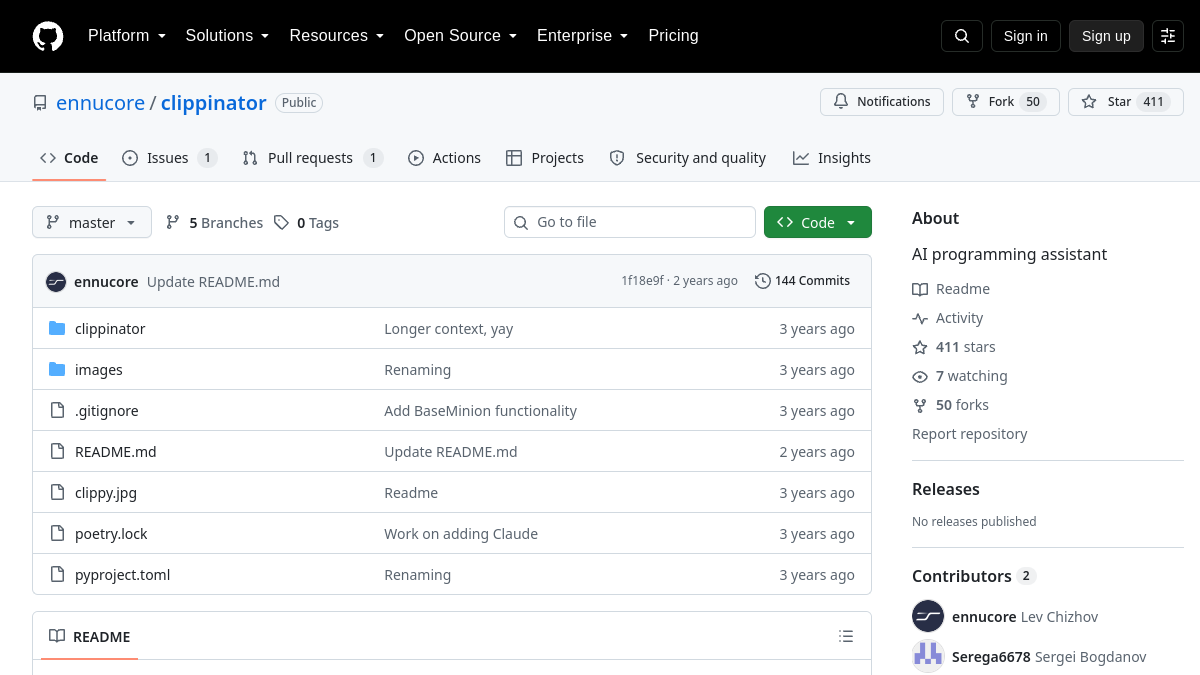Switch to the Pull requests tab
Viewport: 1200px width, 675px height.
[x=312, y=158]
